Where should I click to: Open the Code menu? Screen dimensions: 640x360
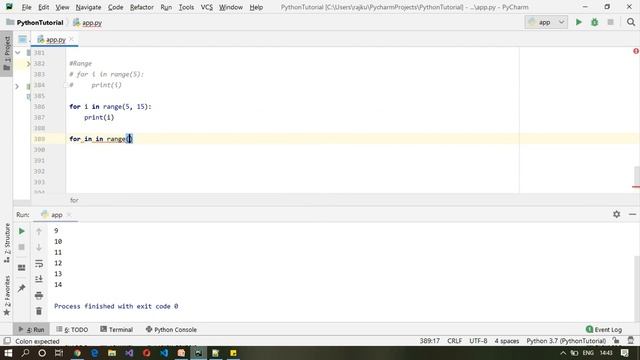coord(116,7)
